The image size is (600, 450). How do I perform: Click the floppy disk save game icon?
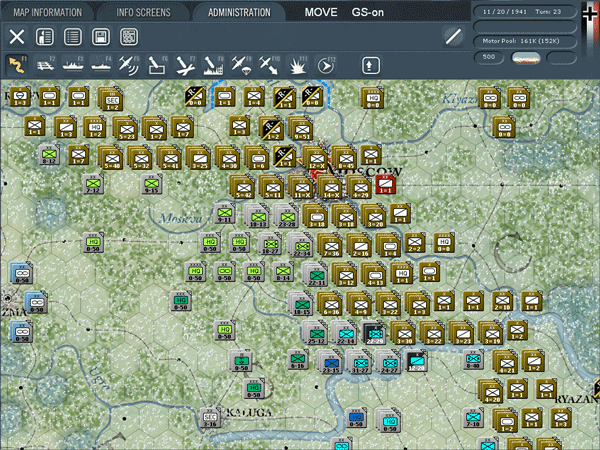[101, 37]
